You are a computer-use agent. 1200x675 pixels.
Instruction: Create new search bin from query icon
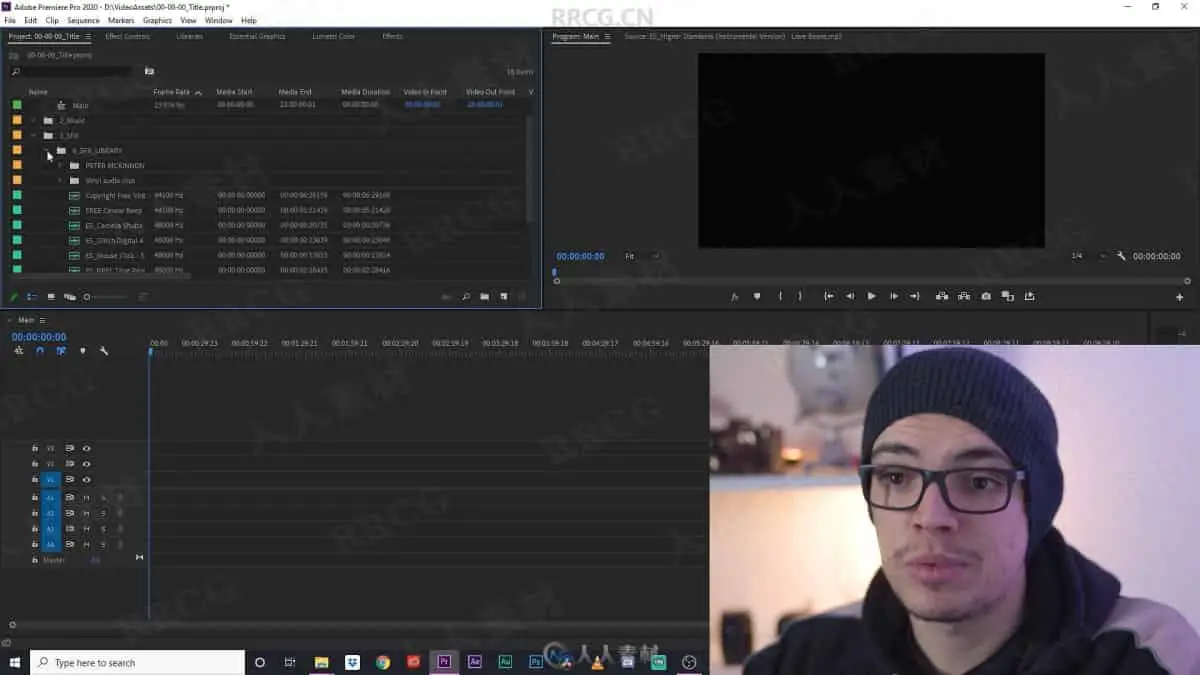pos(149,71)
